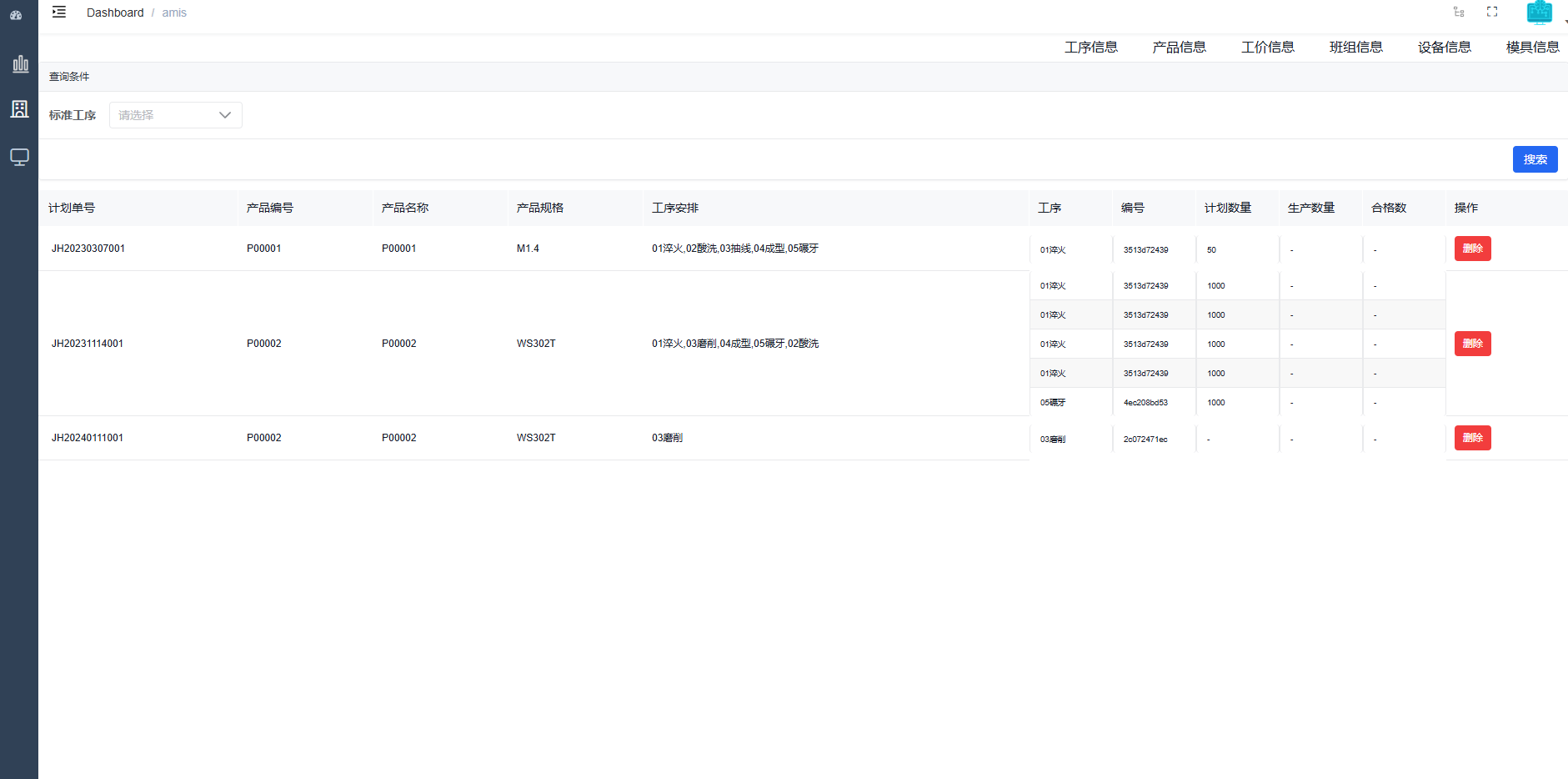Click 01淬火,02酸洗,03抽线,04成型,05碾牙 process cell
Image resolution: width=1568 pixels, height=779 pixels.
(x=735, y=249)
